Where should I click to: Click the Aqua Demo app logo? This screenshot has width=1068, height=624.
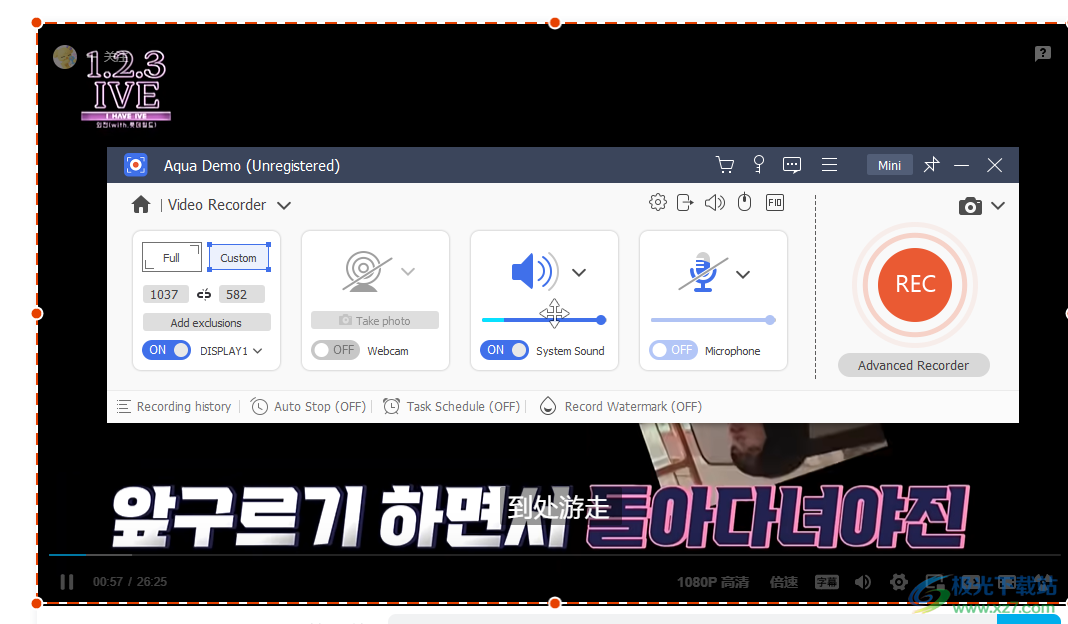[x=136, y=165]
